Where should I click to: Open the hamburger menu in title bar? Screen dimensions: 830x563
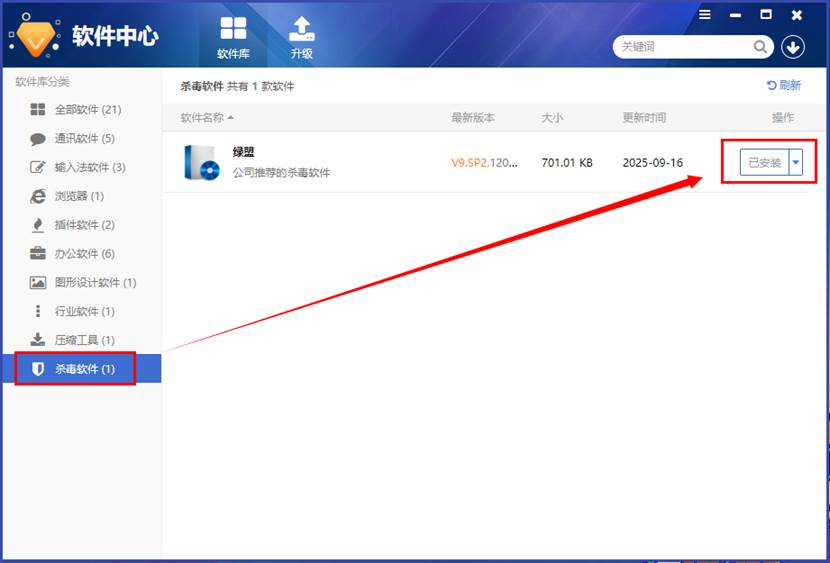pyautogui.click(x=705, y=15)
